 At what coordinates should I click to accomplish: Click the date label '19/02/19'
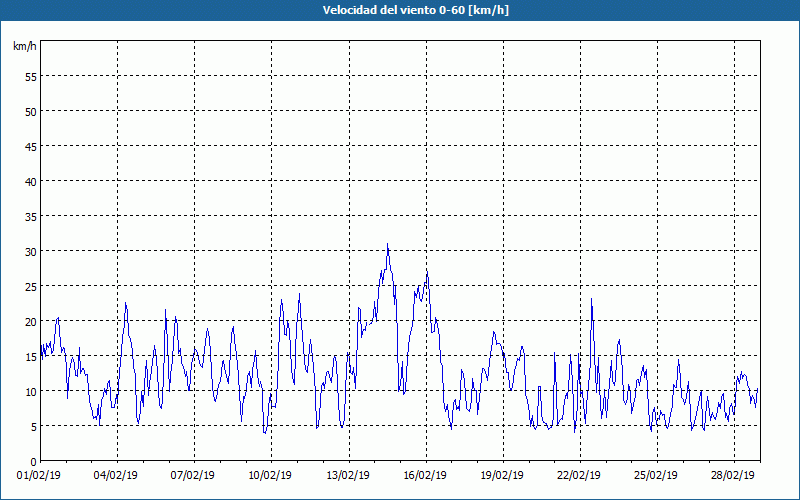click(502, 475)
